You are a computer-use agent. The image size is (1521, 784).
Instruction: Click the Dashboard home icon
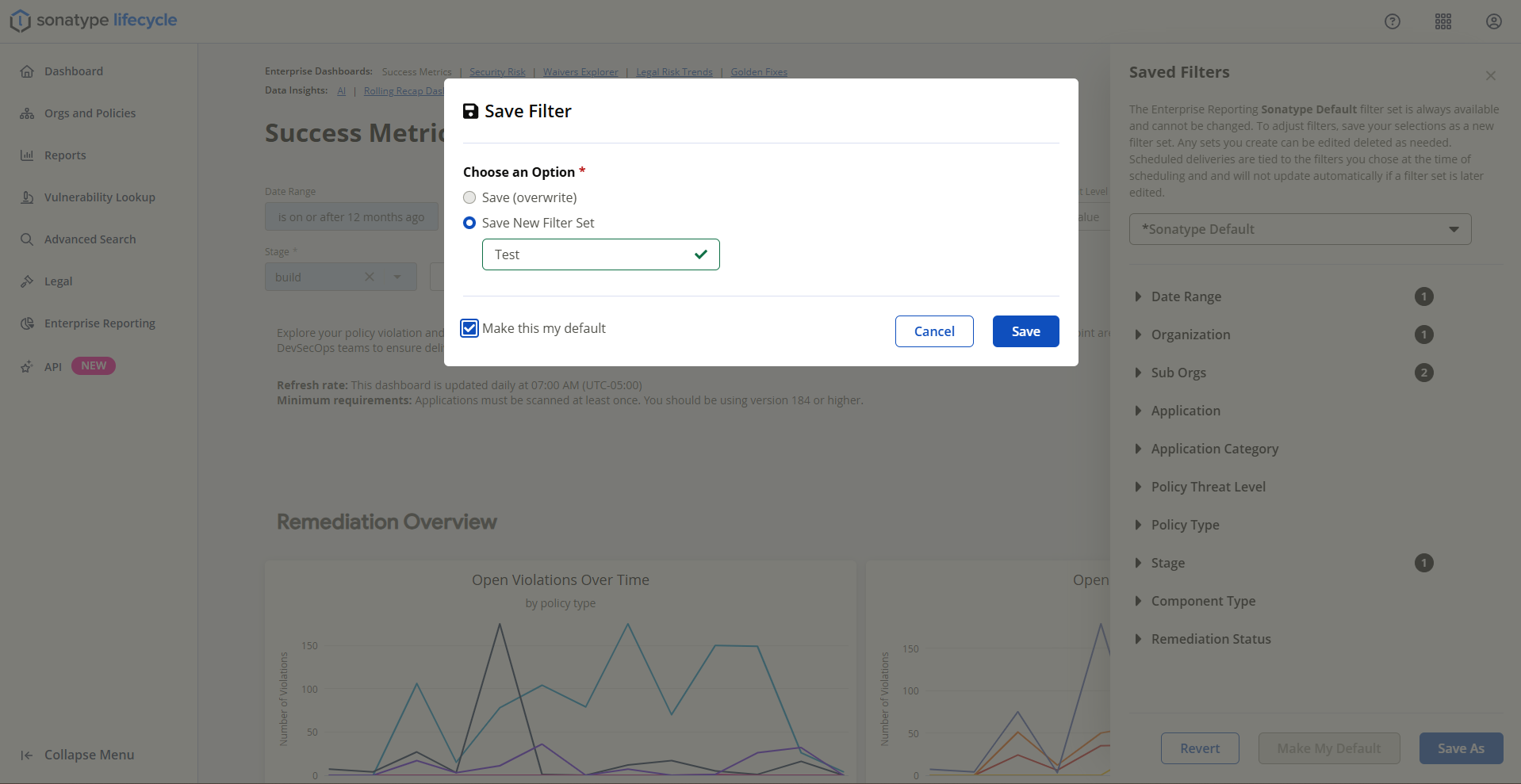pyautogui.click(x=27, y=71)
